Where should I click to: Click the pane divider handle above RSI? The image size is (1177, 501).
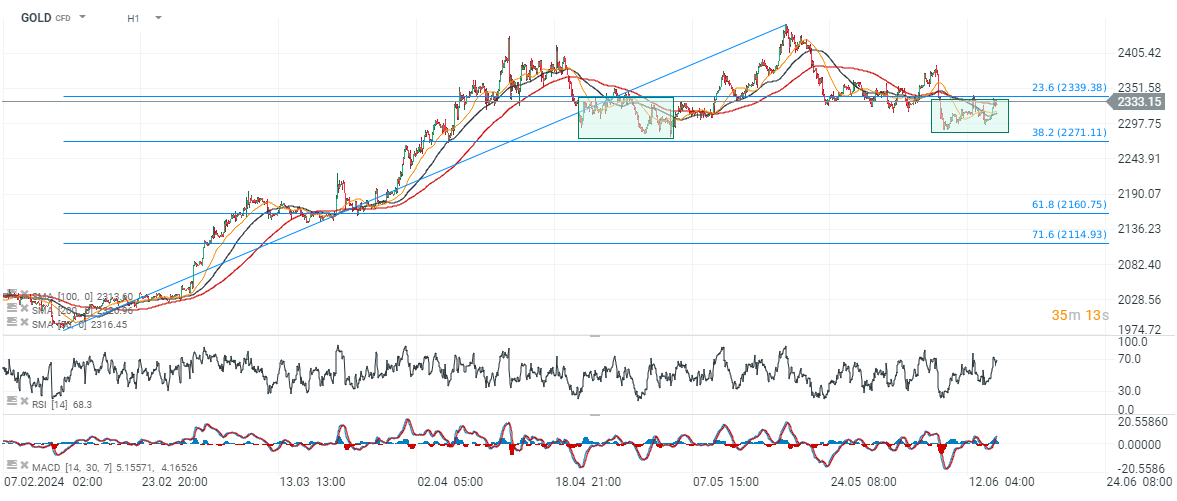point(595,337)
